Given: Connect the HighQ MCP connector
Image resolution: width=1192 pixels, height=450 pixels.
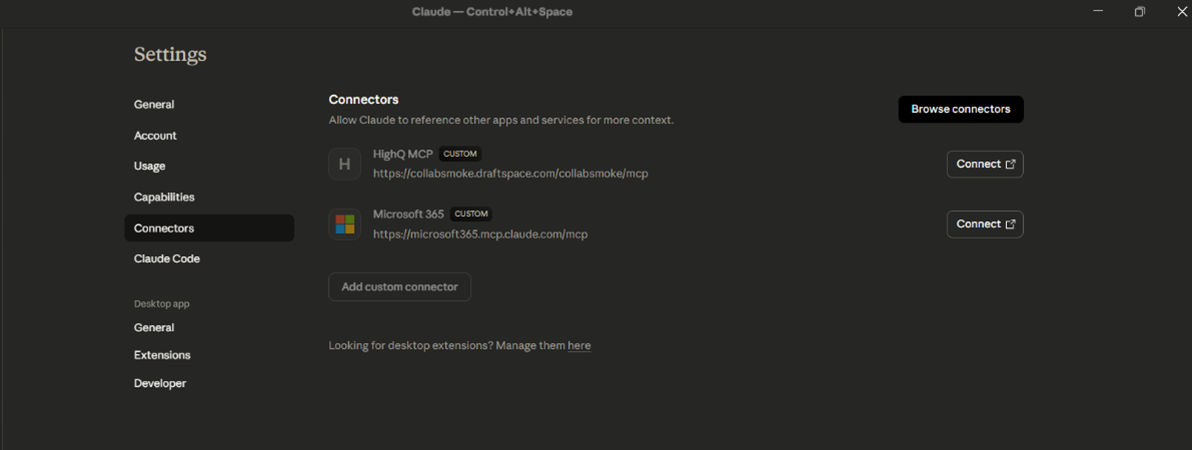Looking at the screenshot, I should click(x=984, y=164).
